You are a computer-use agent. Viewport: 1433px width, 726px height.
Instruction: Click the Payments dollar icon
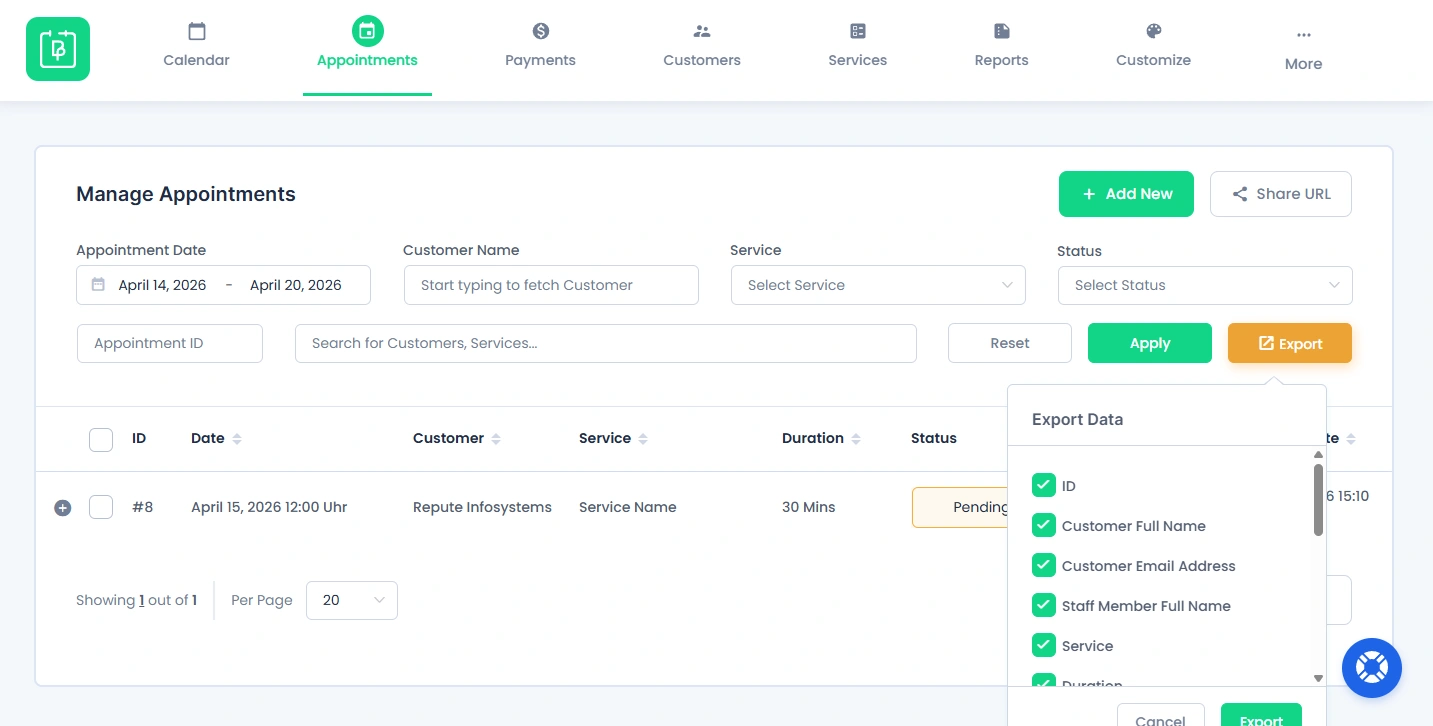coord(541,31)
